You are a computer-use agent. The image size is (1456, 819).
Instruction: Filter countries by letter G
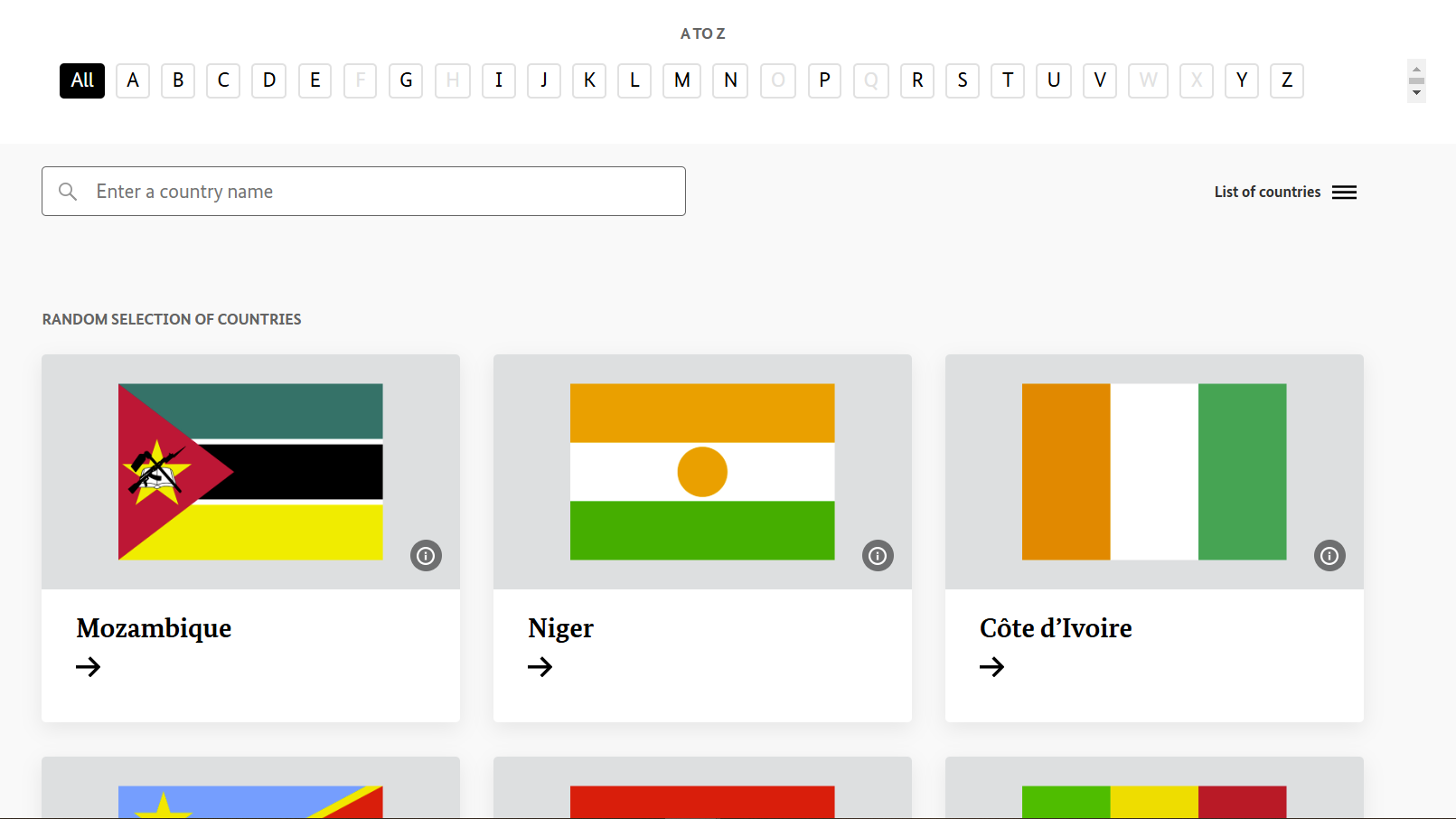coord(406,80)
